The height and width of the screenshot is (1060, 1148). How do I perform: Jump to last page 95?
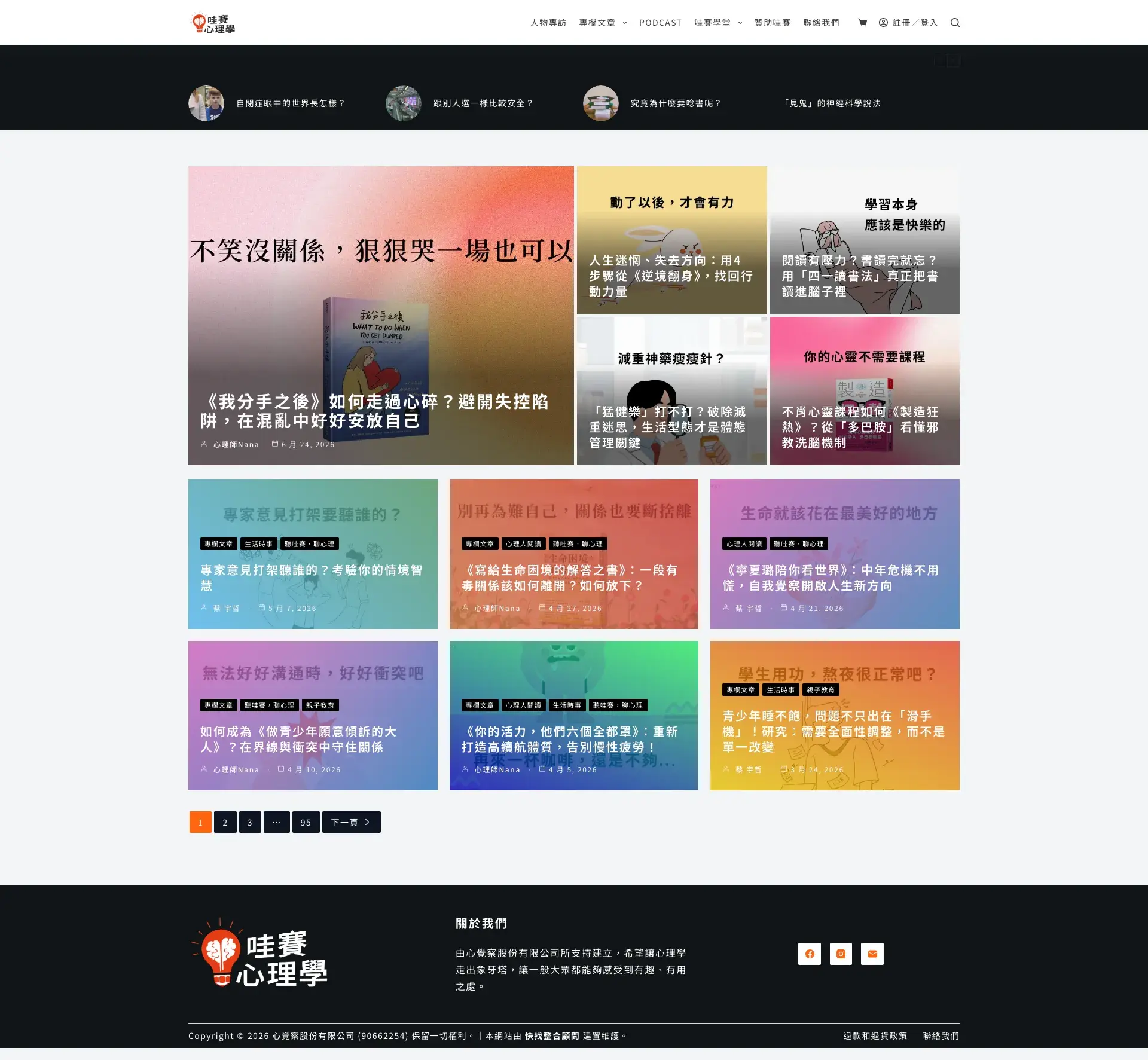pos(306,822)
